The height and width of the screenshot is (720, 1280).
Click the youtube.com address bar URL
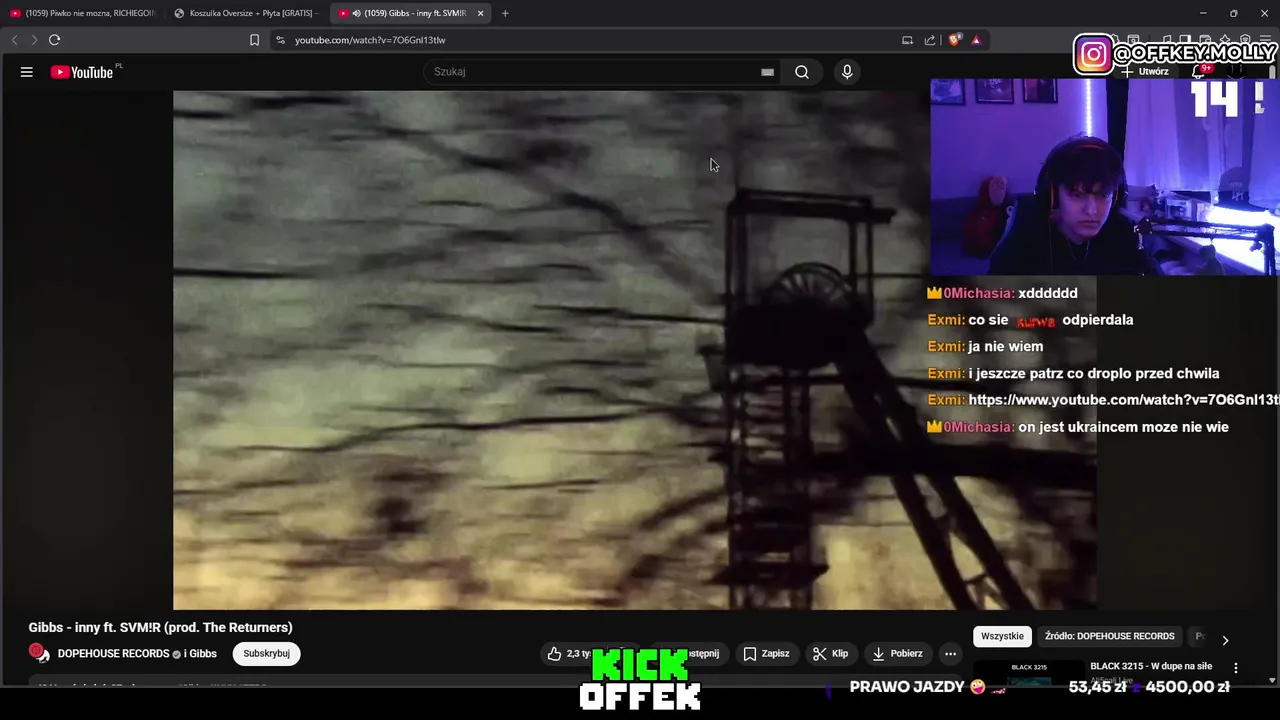[370, 40]
